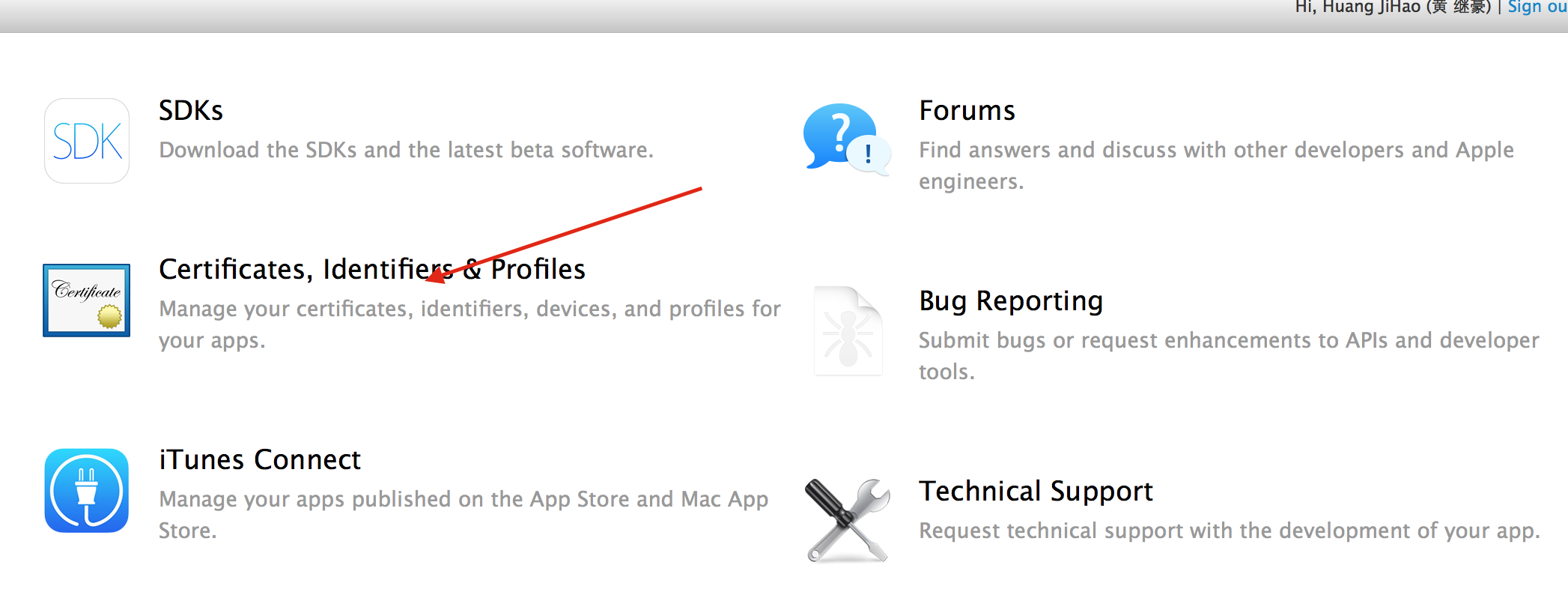Open the Certificate icon tile
1568x607 pixels.
(x=87, y=301)
